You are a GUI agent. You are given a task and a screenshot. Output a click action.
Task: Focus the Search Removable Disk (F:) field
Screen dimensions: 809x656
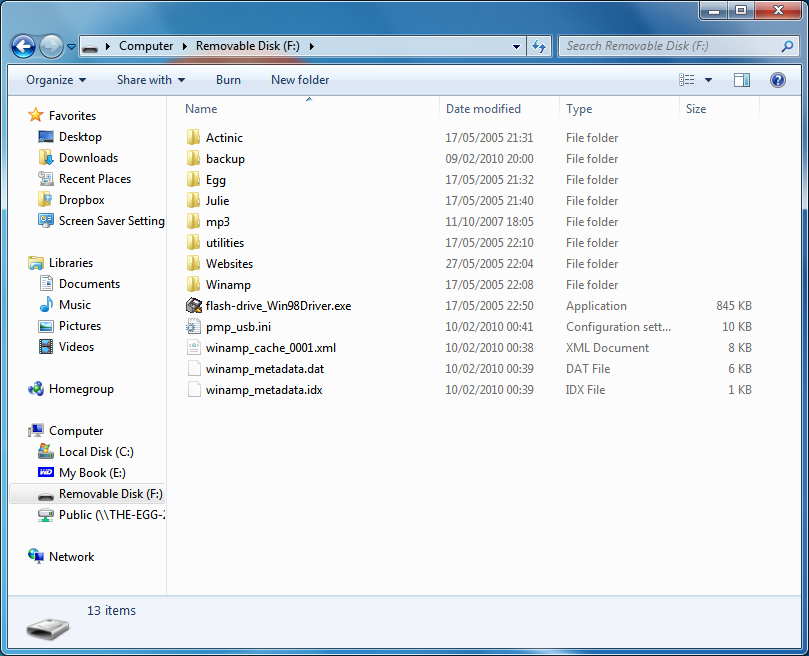tap(678, 46)
